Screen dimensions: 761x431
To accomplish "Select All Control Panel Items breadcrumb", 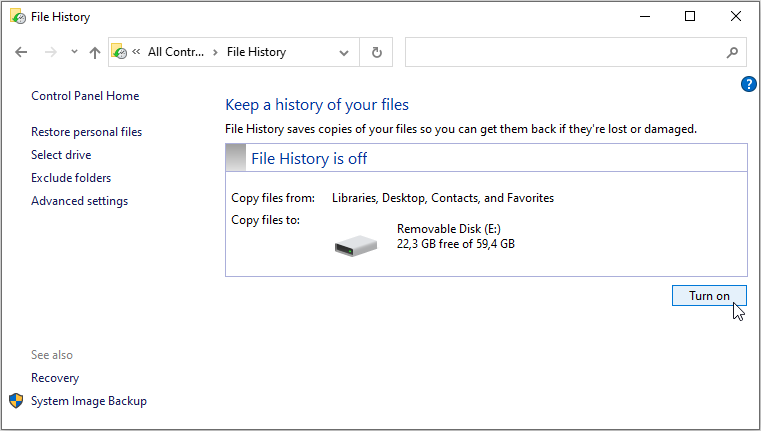I will tap(175, 52).
